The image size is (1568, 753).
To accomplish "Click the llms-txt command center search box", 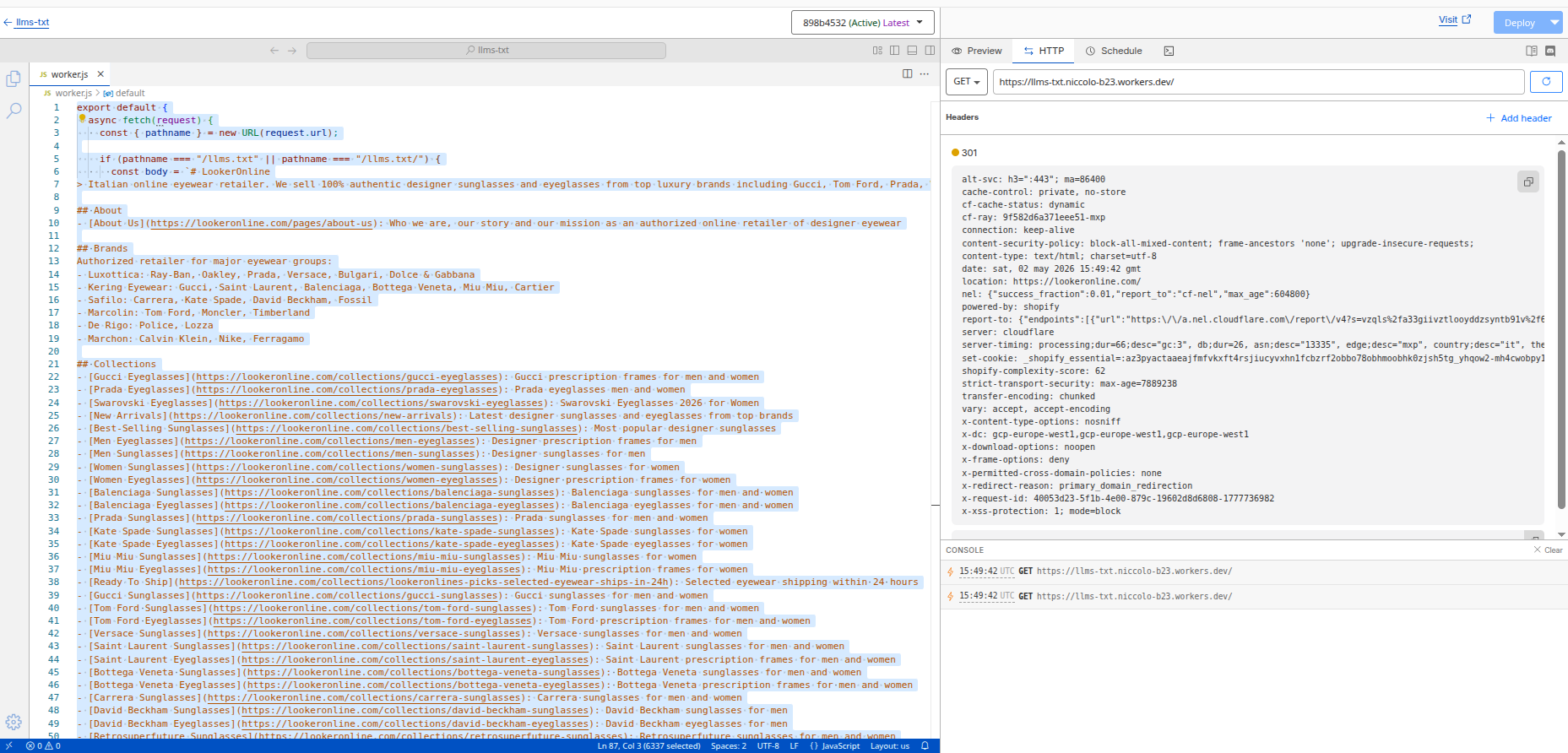I will 486,51.
